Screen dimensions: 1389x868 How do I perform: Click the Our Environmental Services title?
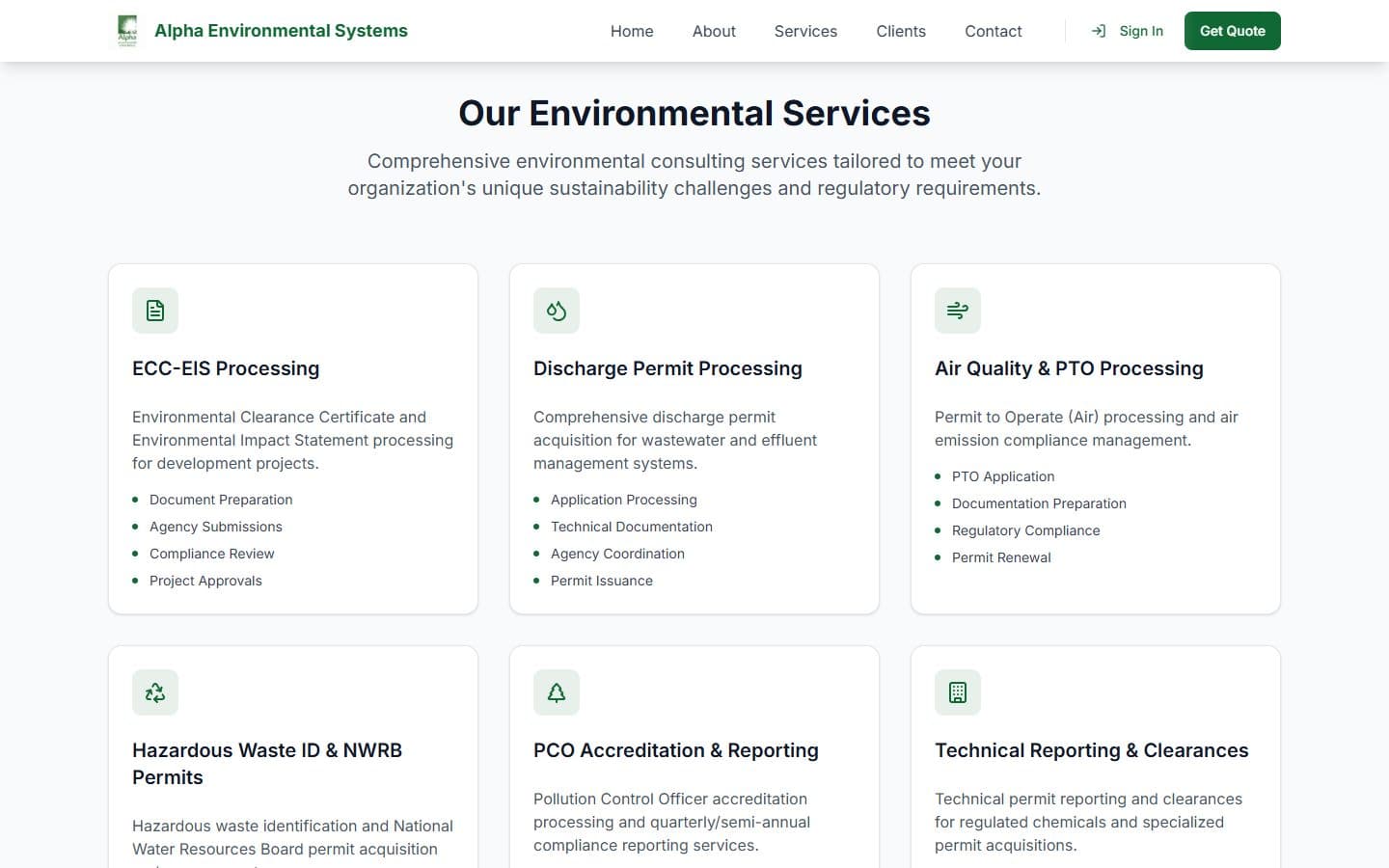[694, 113]
